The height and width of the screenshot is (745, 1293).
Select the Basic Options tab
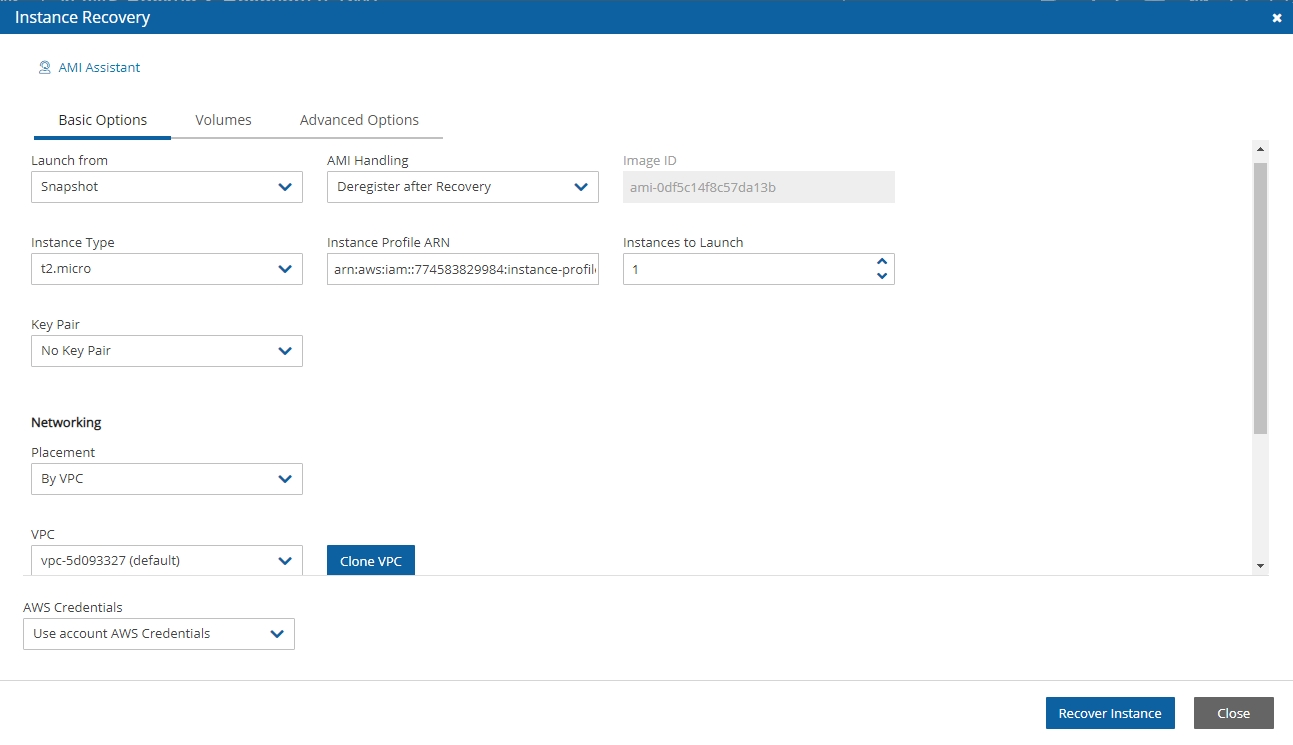tap(102, 120)
